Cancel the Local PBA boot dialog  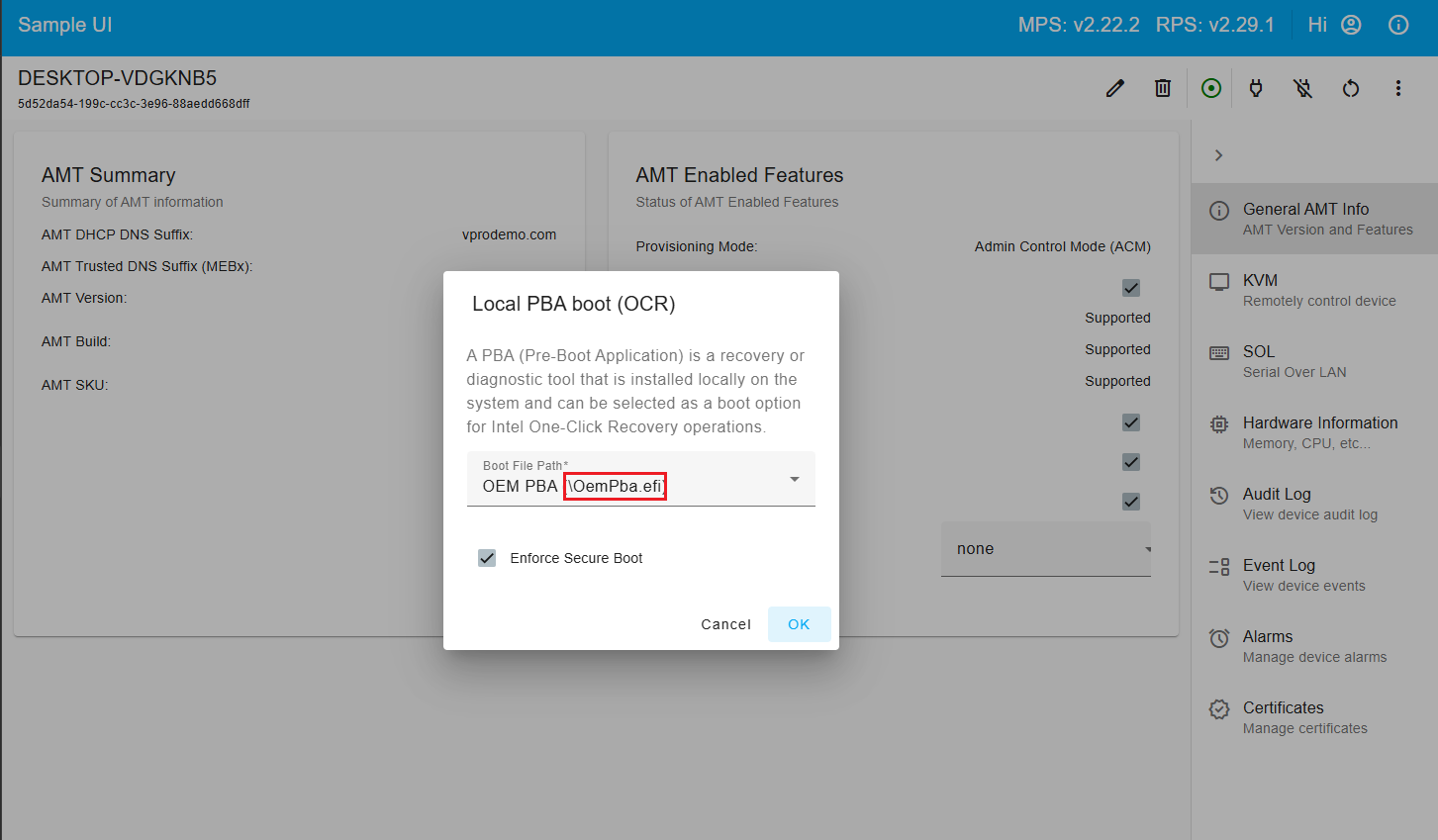tap(725, 623)
